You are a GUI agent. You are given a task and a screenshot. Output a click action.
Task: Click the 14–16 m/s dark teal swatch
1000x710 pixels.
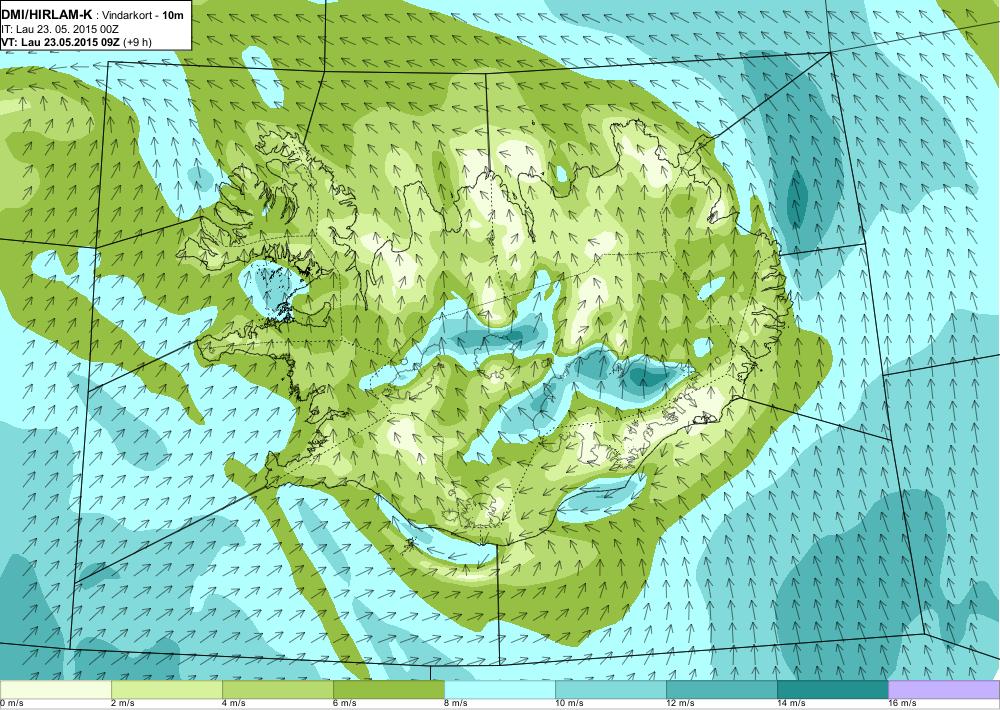[x=833, y=690]
